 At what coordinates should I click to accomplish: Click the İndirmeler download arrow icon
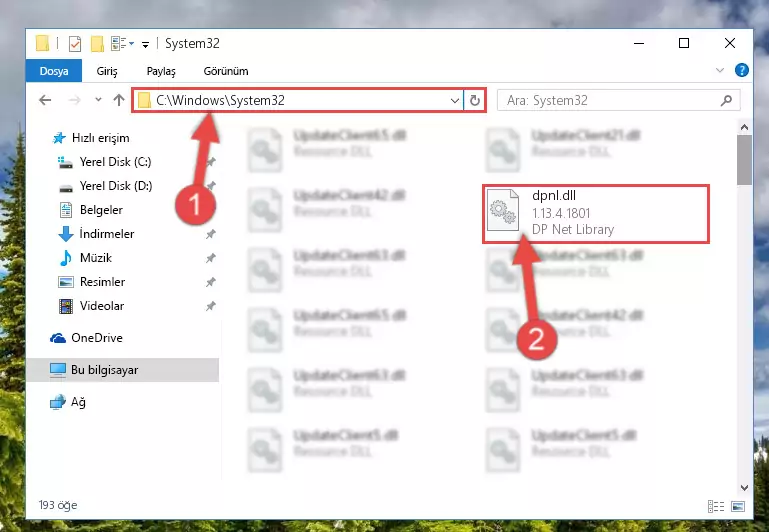66,234
